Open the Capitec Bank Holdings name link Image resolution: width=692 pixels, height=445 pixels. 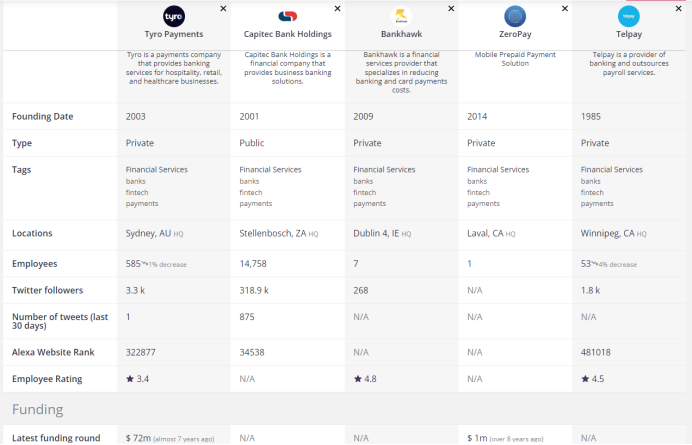click(287, 34)
